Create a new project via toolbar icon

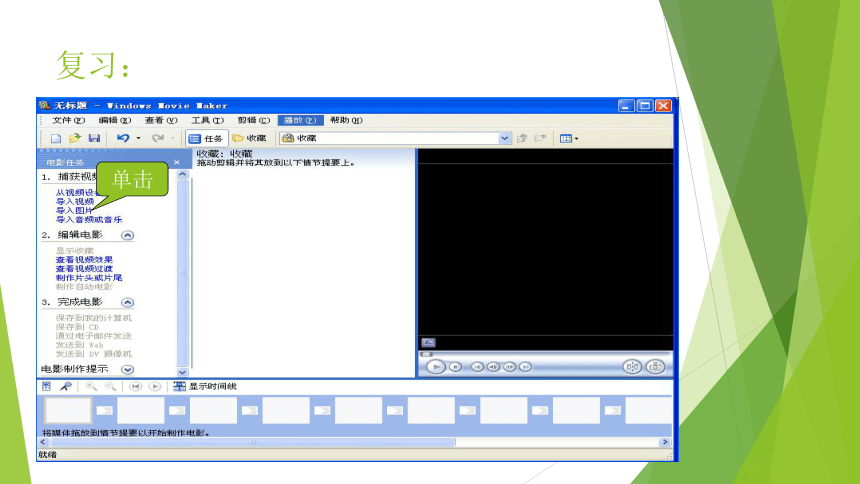56,138
